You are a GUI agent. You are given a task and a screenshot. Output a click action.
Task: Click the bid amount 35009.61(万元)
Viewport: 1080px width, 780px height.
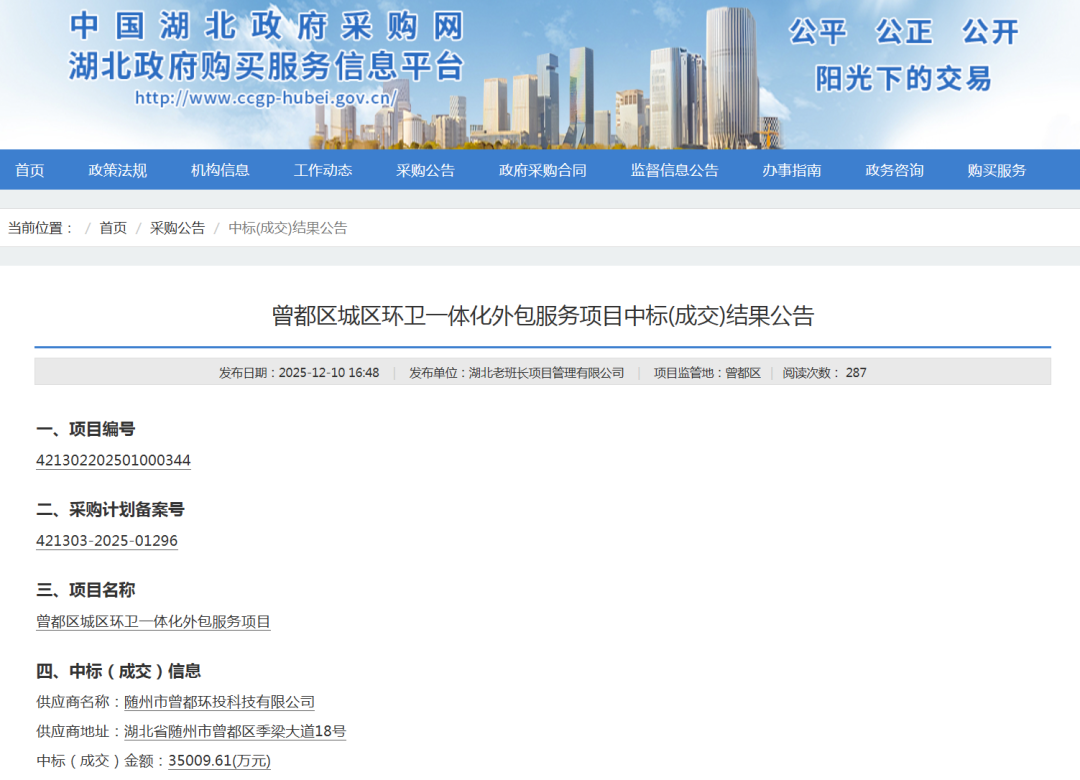[220, 761]
